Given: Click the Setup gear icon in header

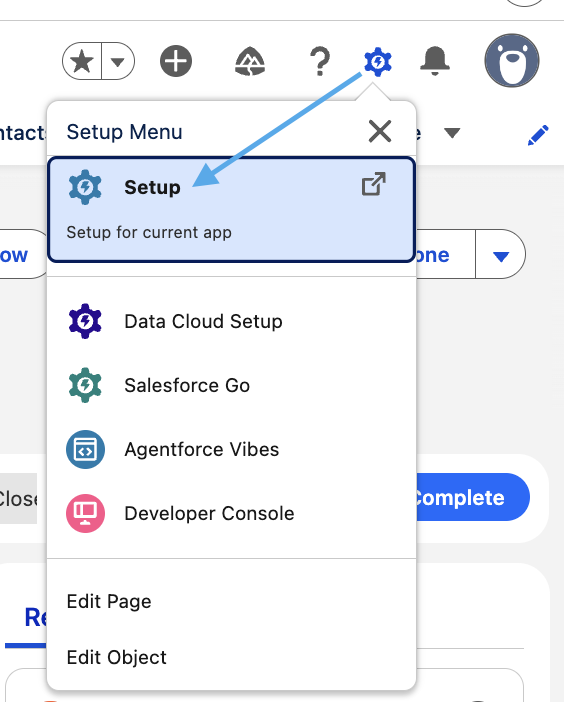Looking at the screenshot, I should click(x=378, y=61).
